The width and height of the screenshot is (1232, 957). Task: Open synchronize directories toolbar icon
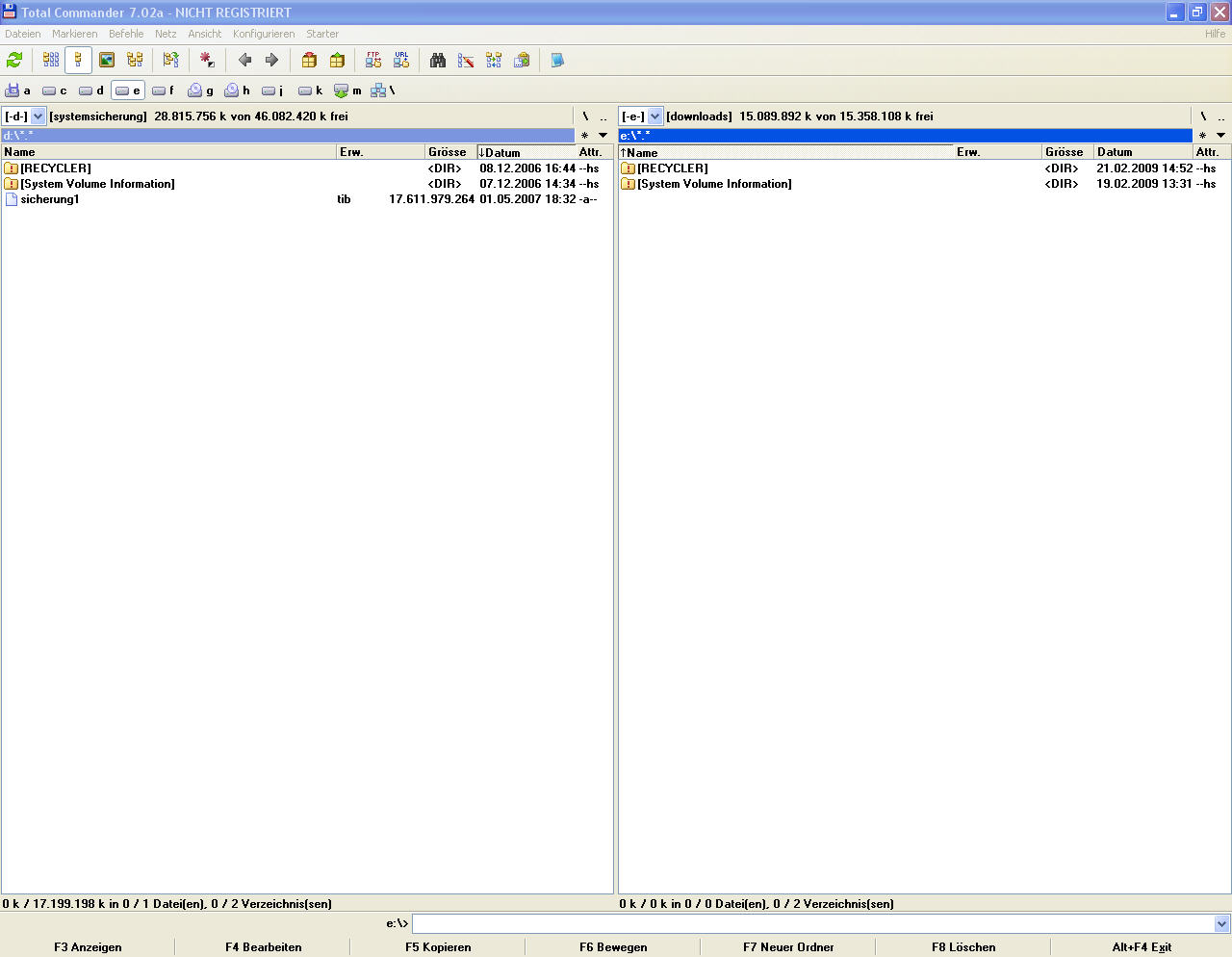pyautogui.click(x=494, y=60)
